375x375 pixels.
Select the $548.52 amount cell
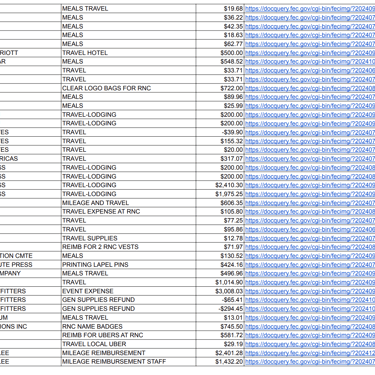coord(220,62)
